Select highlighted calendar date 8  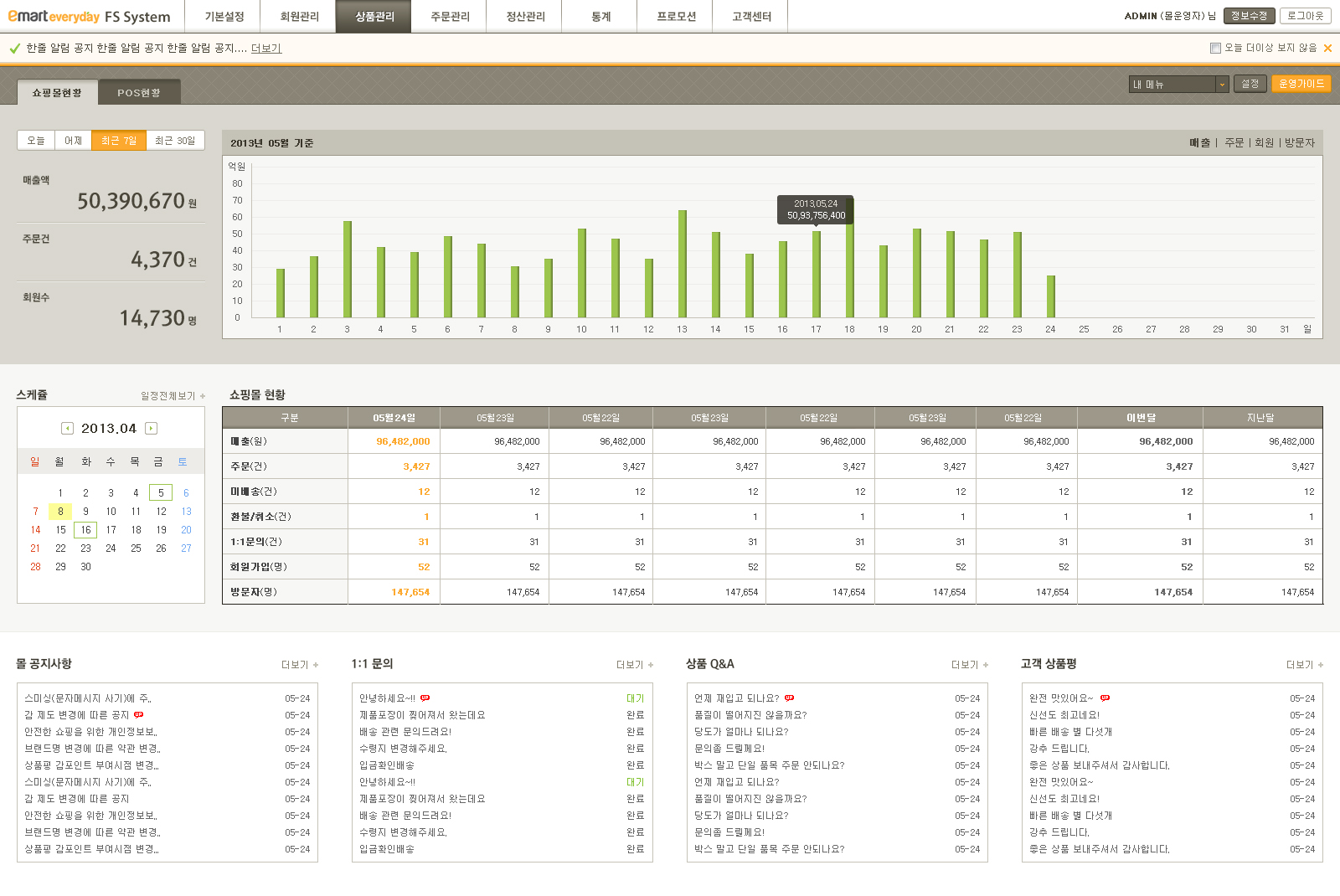(x=60, y=511)
